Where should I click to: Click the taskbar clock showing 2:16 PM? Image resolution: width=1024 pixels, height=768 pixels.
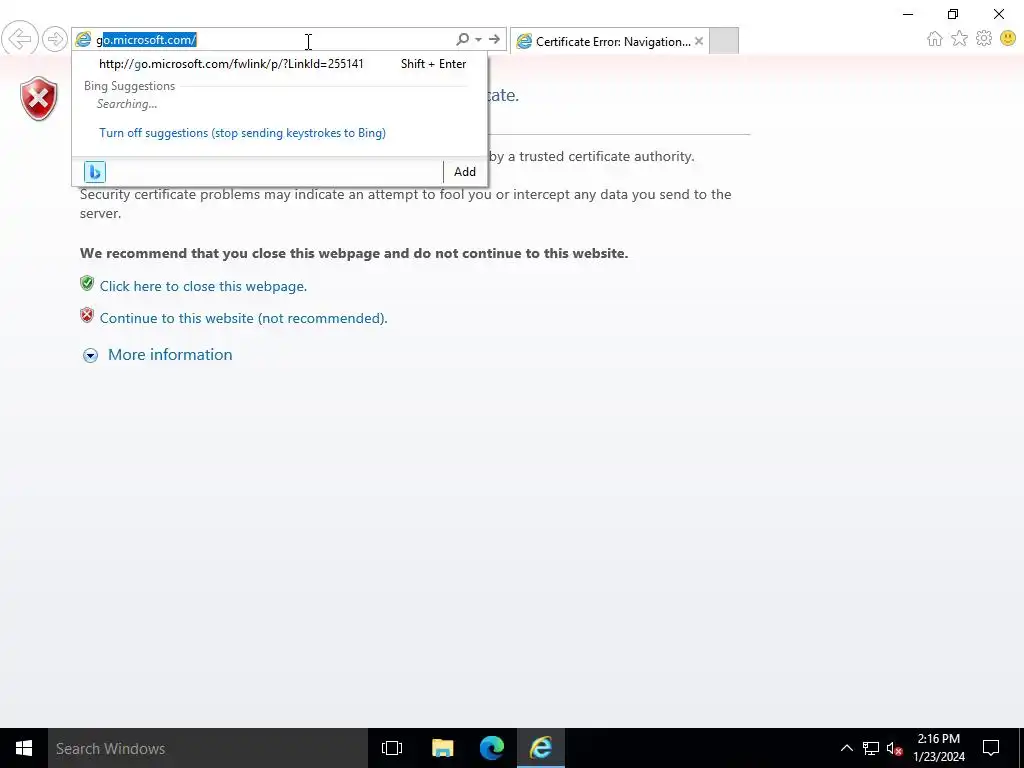tap(938, 748)
